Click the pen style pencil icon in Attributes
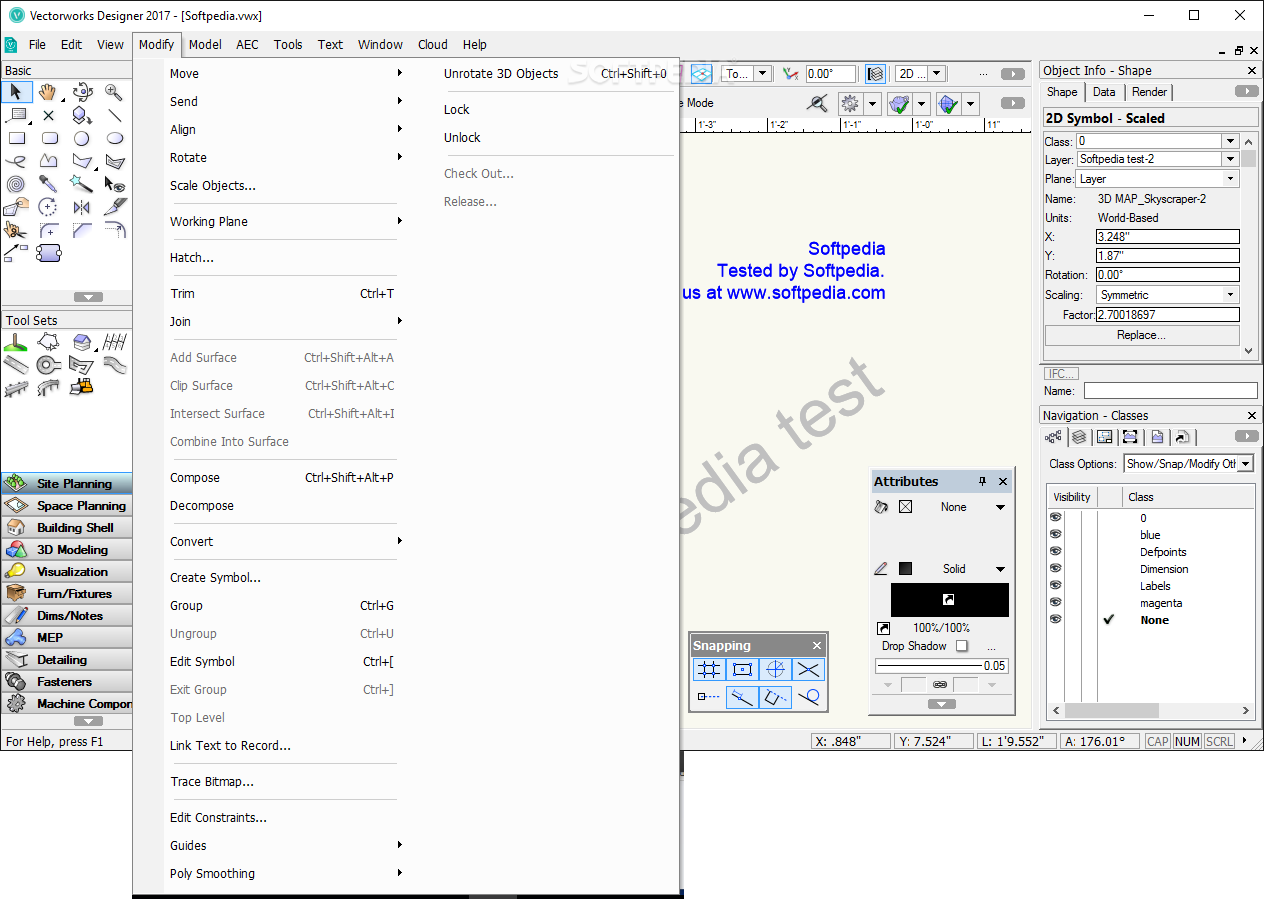1264x899 pixels. [x=881, y=569]
